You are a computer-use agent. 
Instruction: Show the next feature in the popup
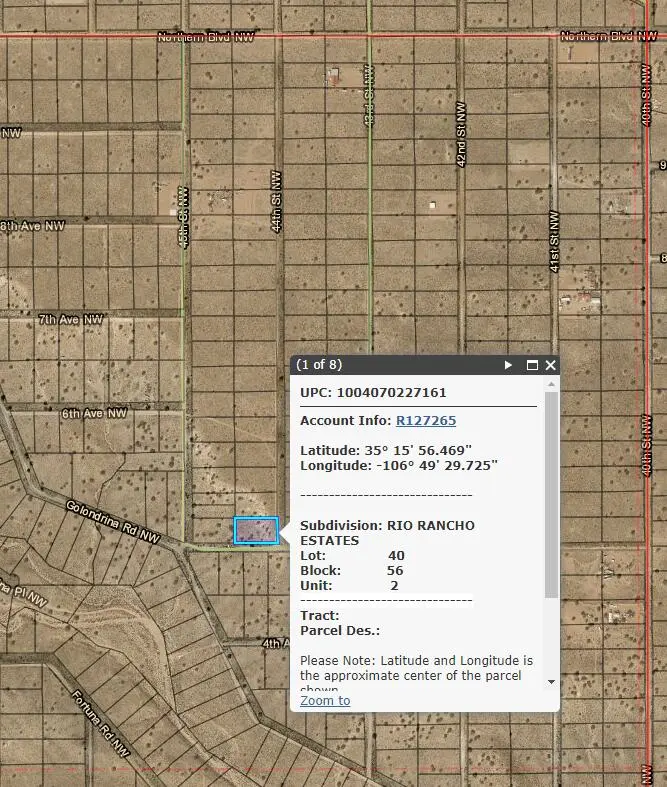coord(509,366)
